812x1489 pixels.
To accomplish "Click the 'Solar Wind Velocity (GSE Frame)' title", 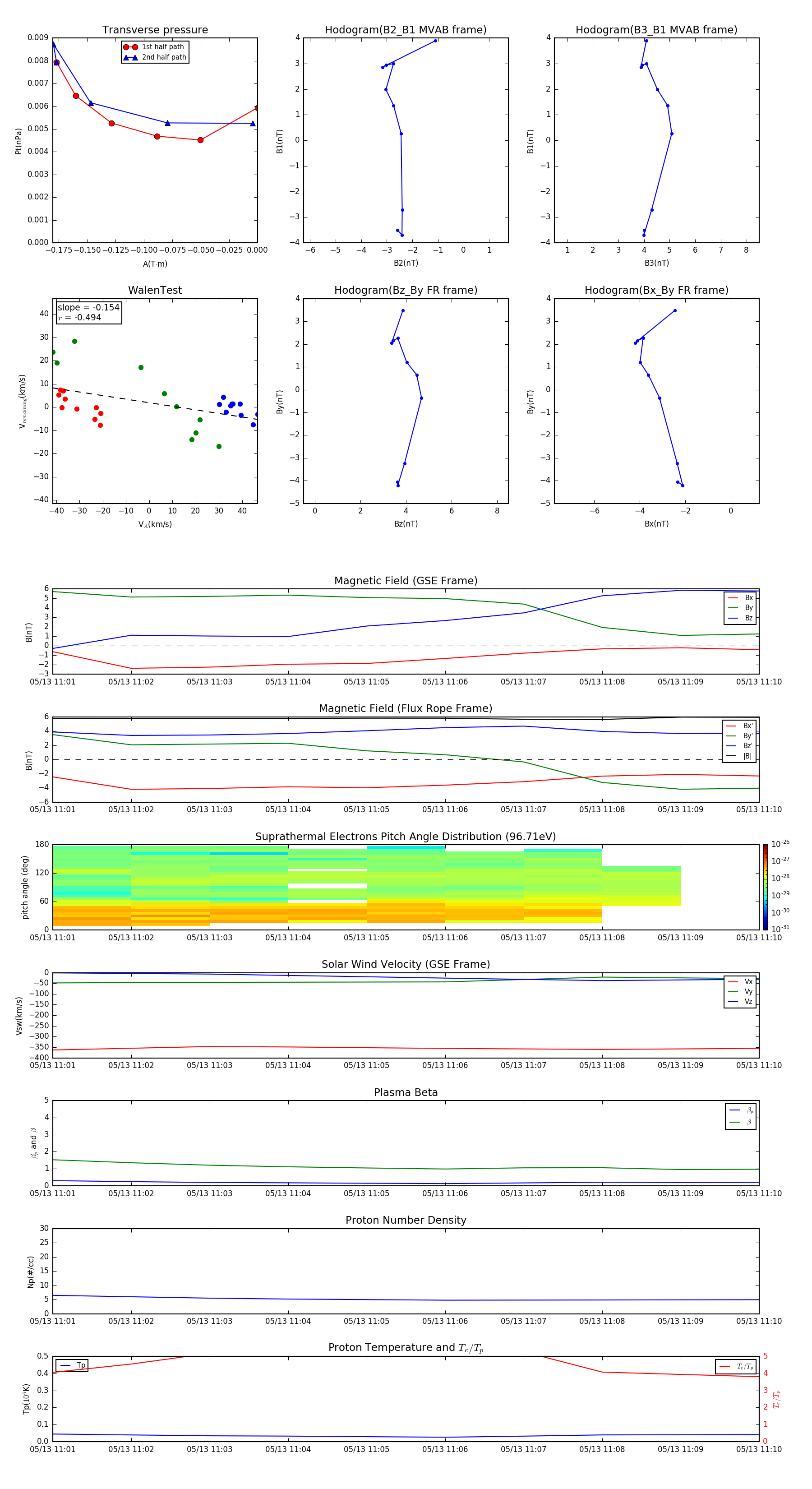I will (x=406, y=964).
